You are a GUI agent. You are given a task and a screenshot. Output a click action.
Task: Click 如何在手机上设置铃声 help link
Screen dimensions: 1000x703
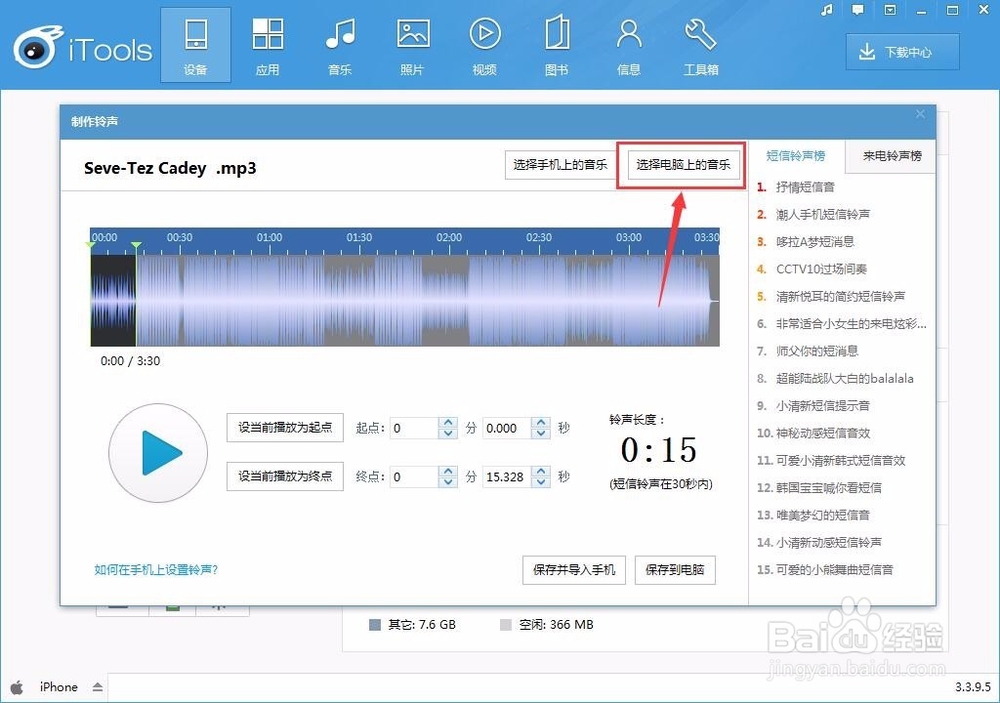pos(155,569)
